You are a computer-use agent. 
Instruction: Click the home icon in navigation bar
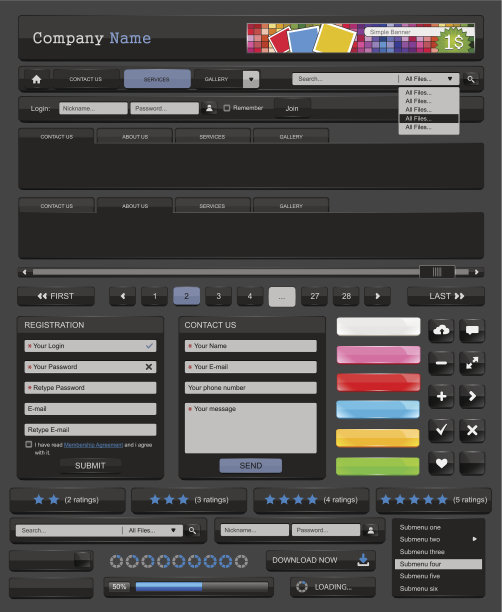click(36, 79)
